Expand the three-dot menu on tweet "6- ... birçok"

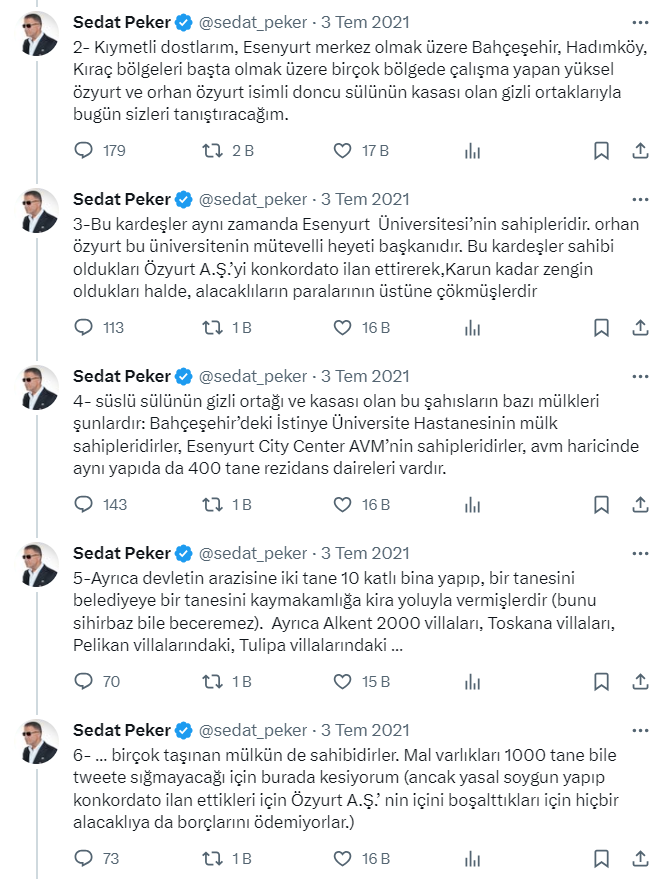(x=640, y=730)
